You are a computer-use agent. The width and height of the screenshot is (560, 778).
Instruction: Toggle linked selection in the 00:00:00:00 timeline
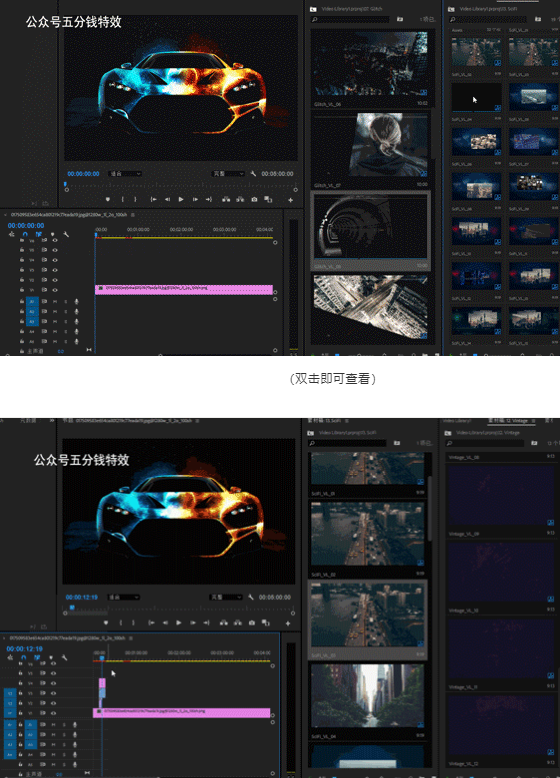point(39,234)
